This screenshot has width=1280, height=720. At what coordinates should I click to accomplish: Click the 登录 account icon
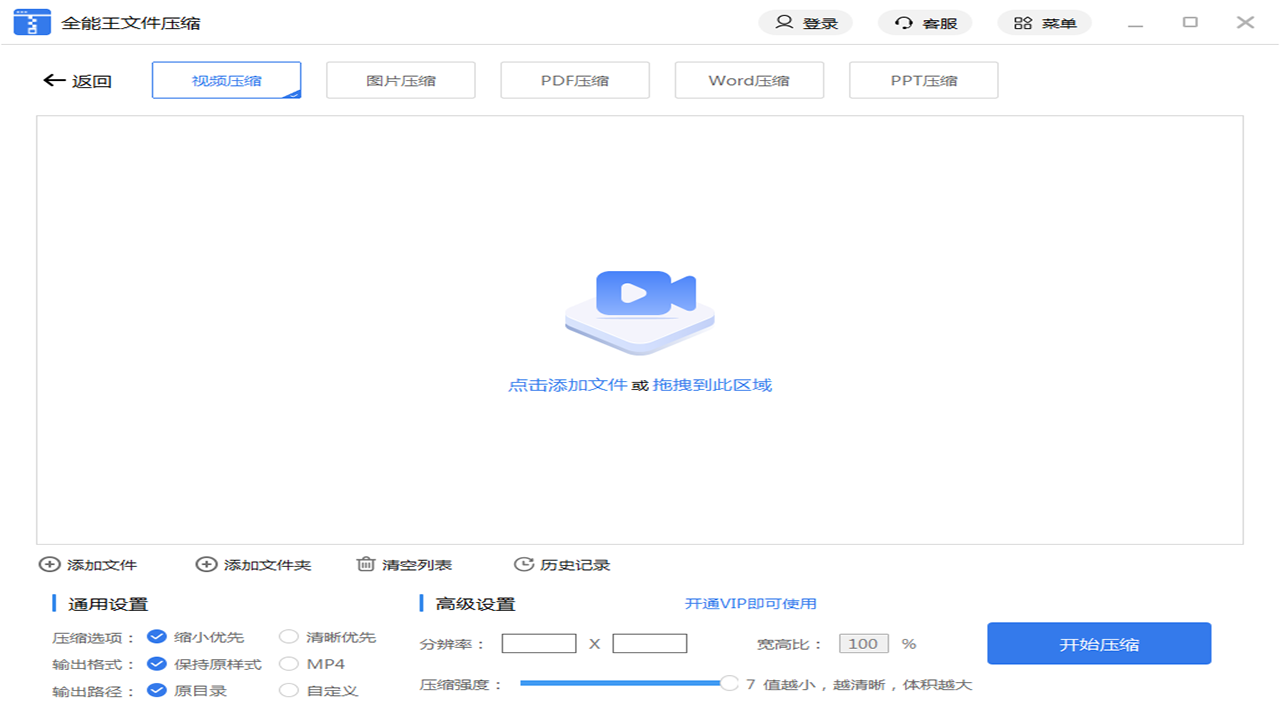point(783,22)
